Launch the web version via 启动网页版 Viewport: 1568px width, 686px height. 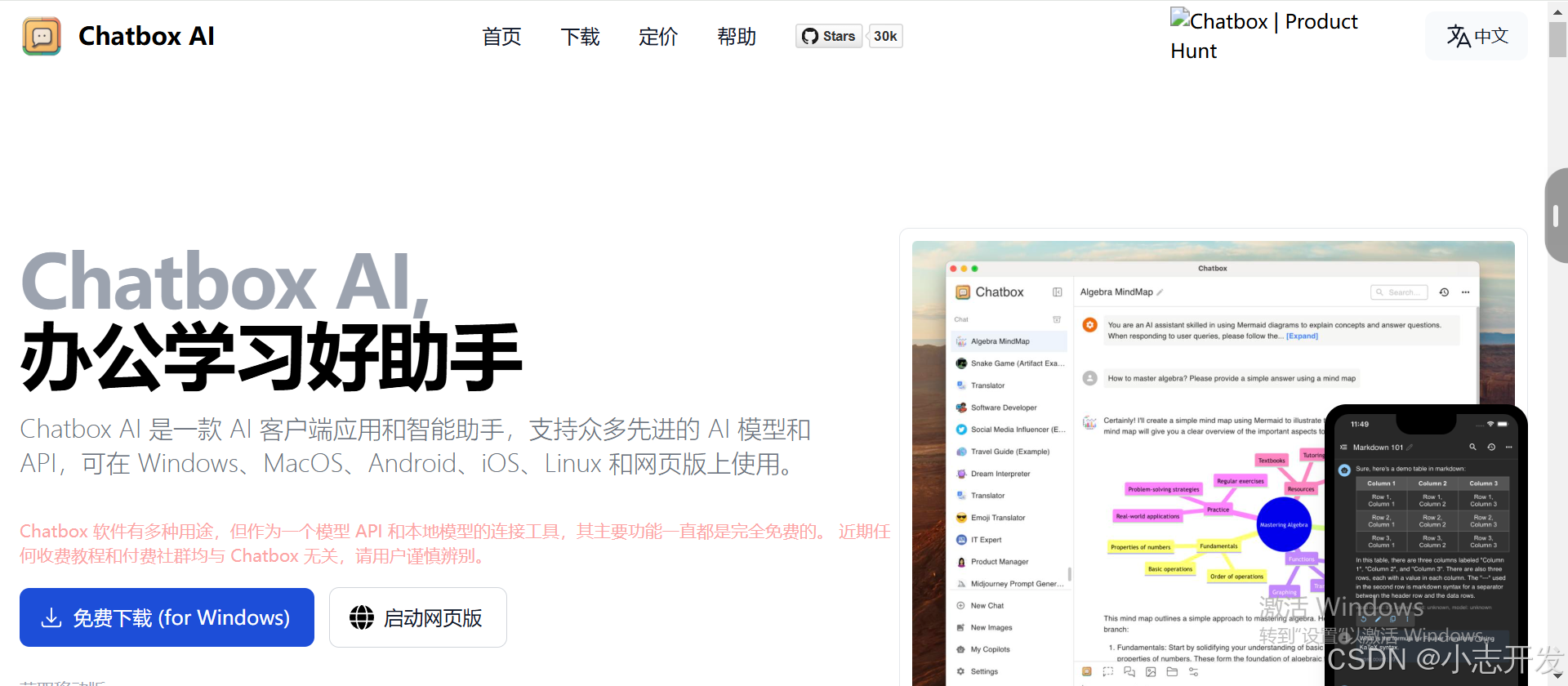[x=418, y=617]
